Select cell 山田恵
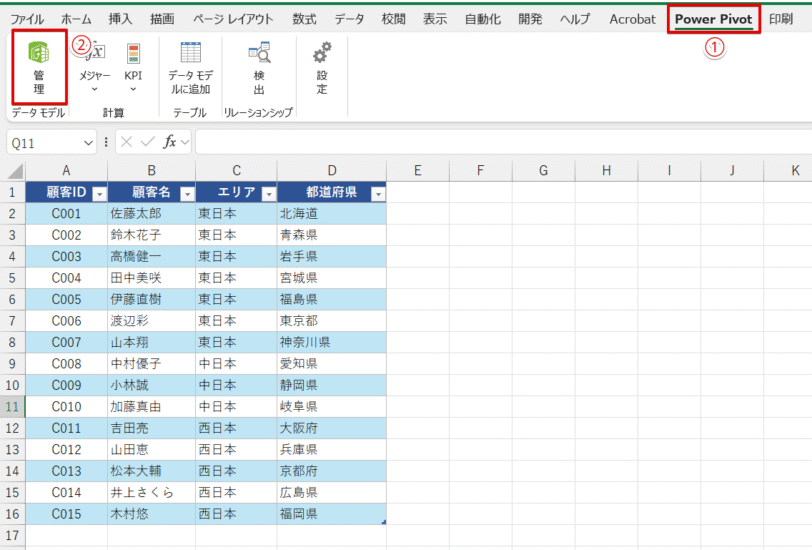This screenshot has height=550, width=812. (x=151, y=450)
